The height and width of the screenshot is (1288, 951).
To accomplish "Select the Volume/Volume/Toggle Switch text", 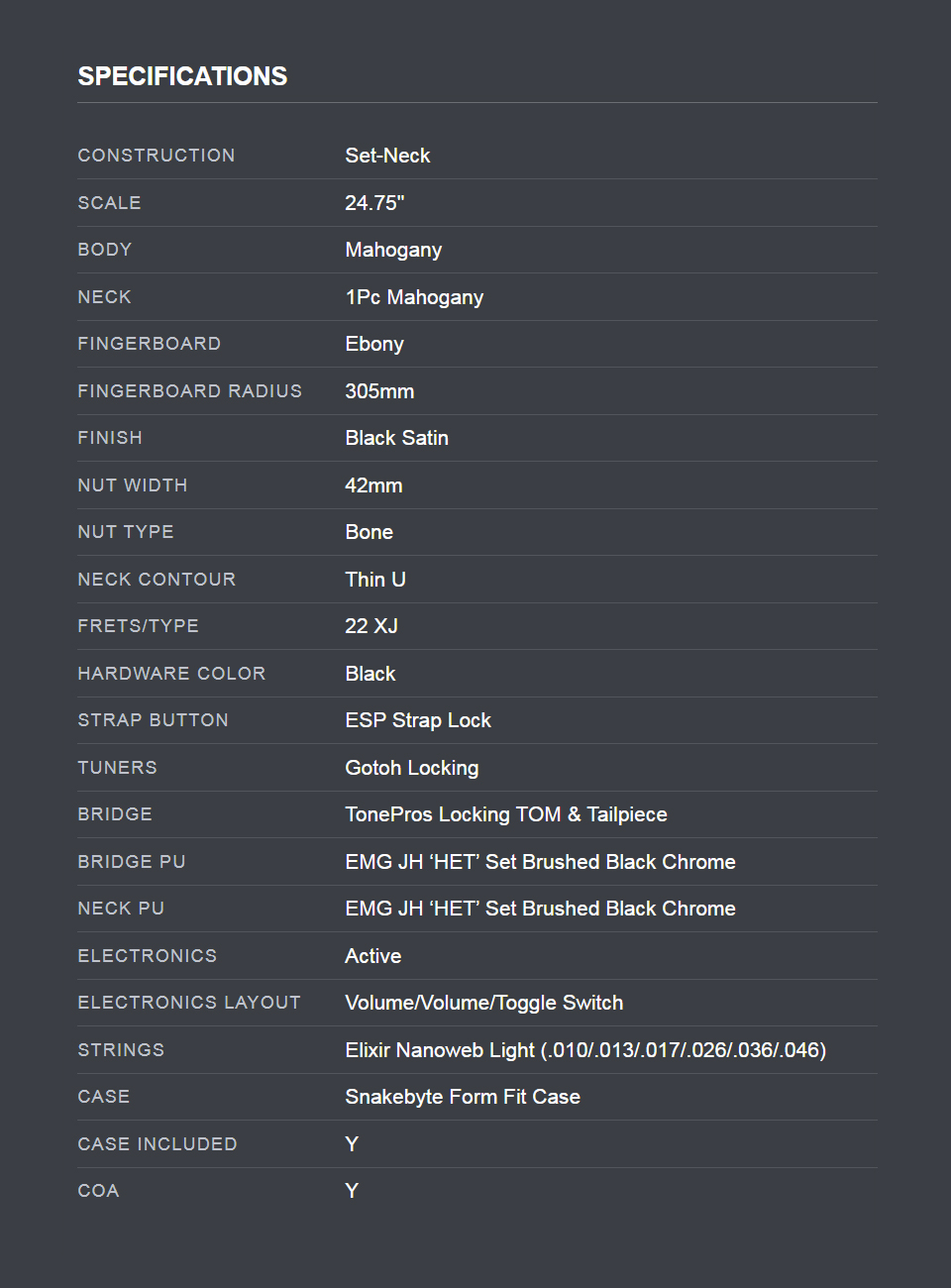I will click(x=484, y=1003).
